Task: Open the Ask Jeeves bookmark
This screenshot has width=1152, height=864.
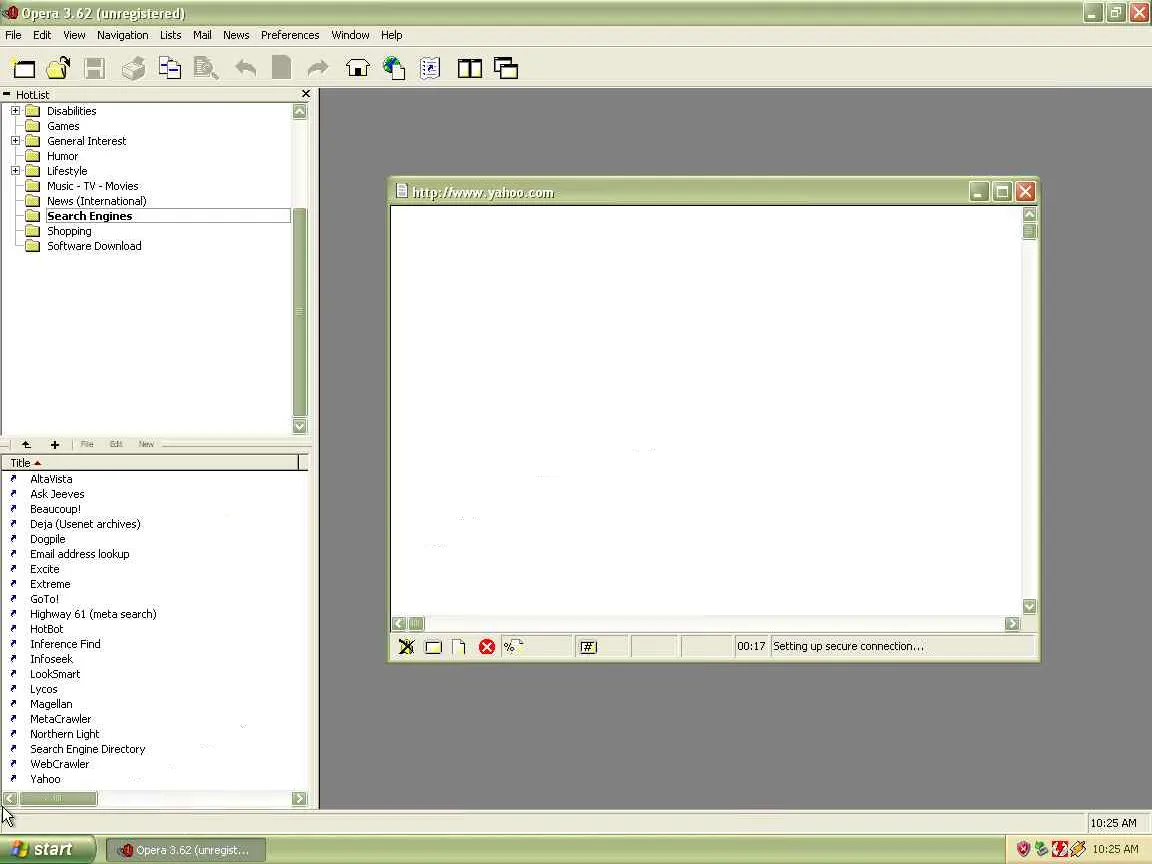Action: [x=57, y=494]
